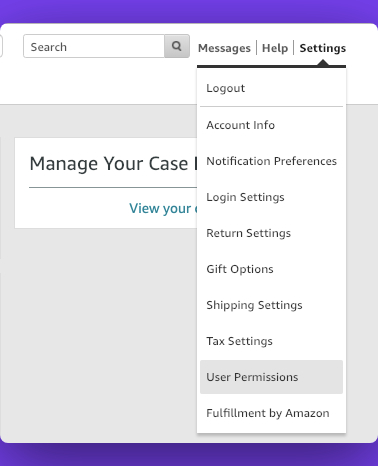Choose Notification Preferences menu entry
The image size is (378, 466).
[x=271, y=161]
